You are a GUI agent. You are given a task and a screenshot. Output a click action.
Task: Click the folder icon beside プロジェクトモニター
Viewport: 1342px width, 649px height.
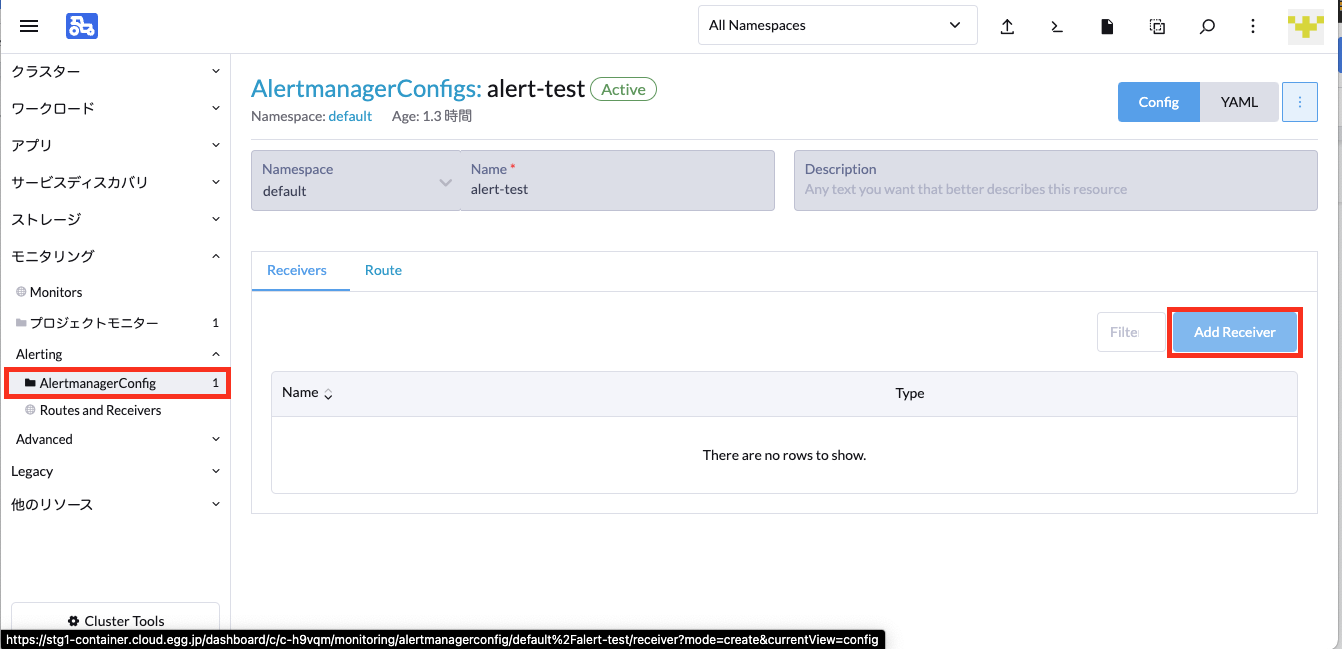tap(21, 323)
